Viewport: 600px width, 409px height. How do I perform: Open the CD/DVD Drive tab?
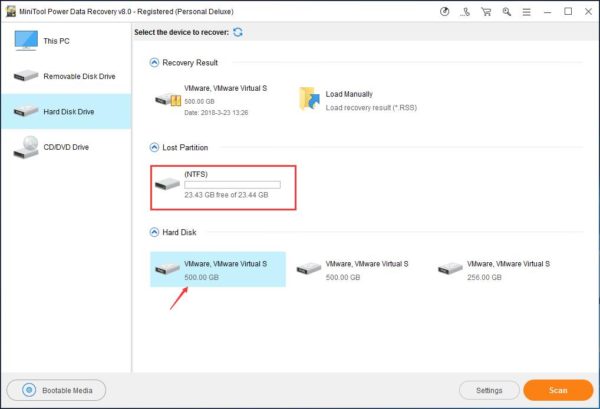click(x=66, y=147)
